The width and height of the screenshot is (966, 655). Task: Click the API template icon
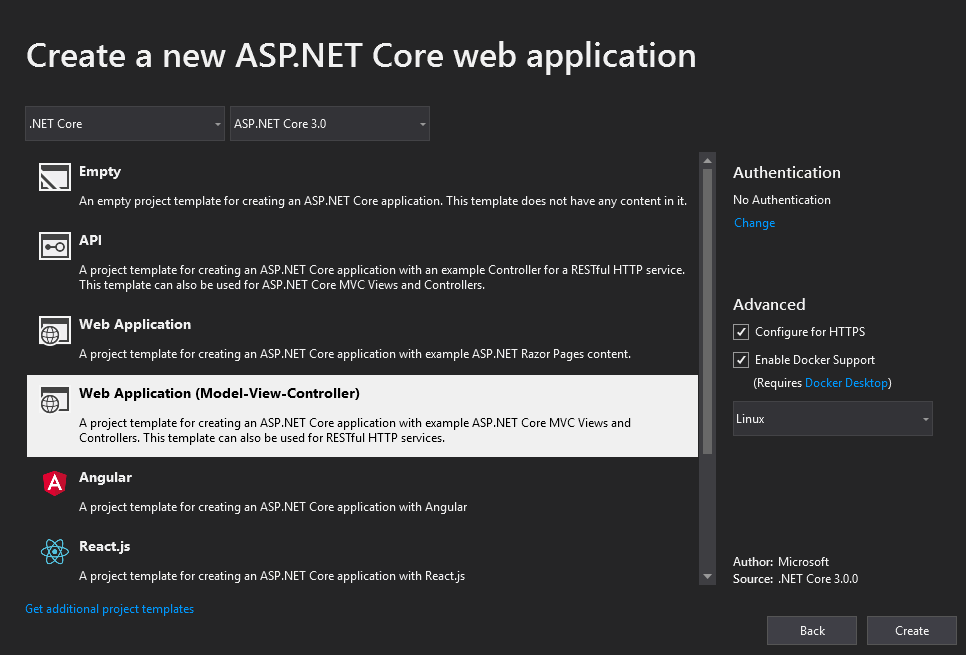54,245
